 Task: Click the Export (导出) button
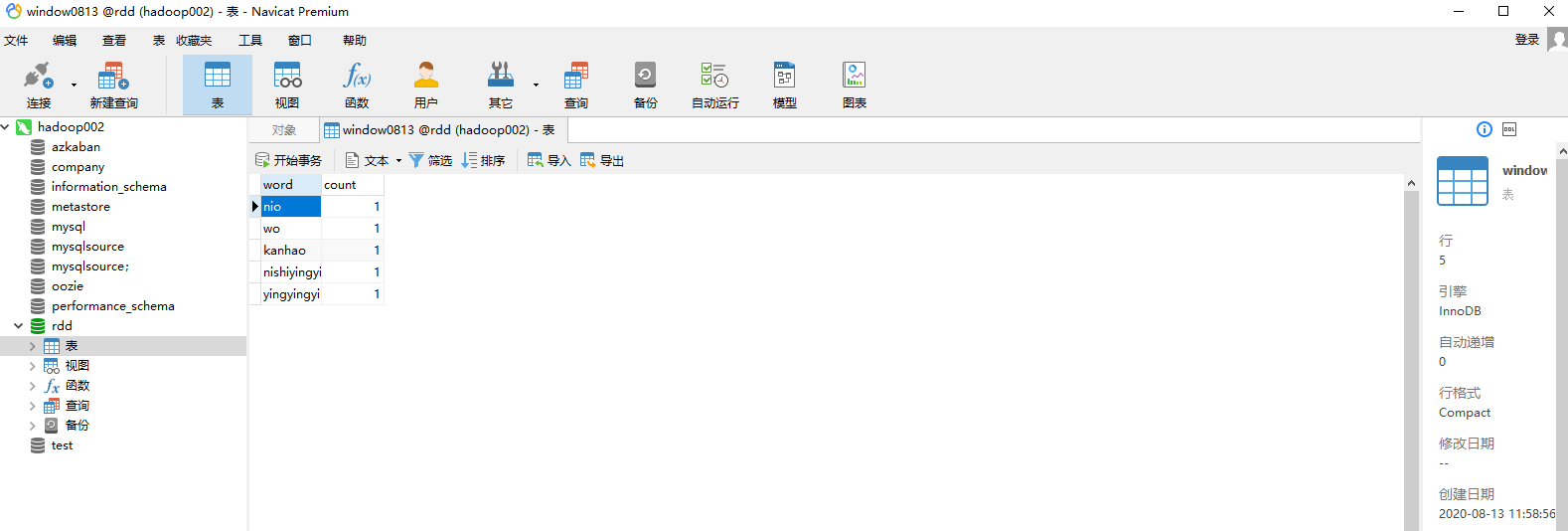click(602, 160)
